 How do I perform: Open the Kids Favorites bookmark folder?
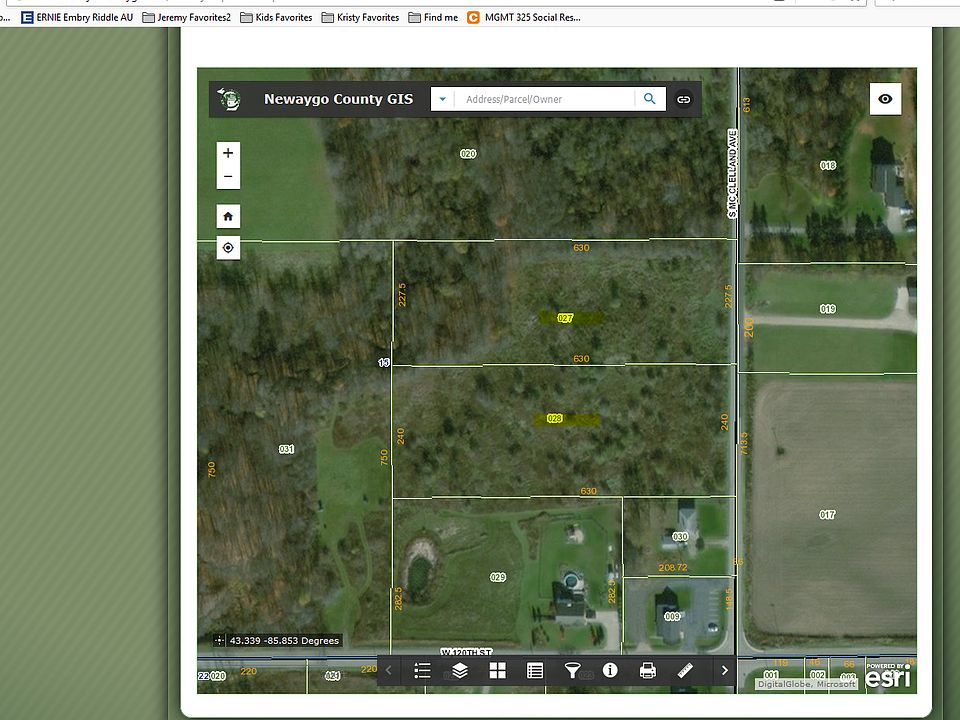[276, 17]
